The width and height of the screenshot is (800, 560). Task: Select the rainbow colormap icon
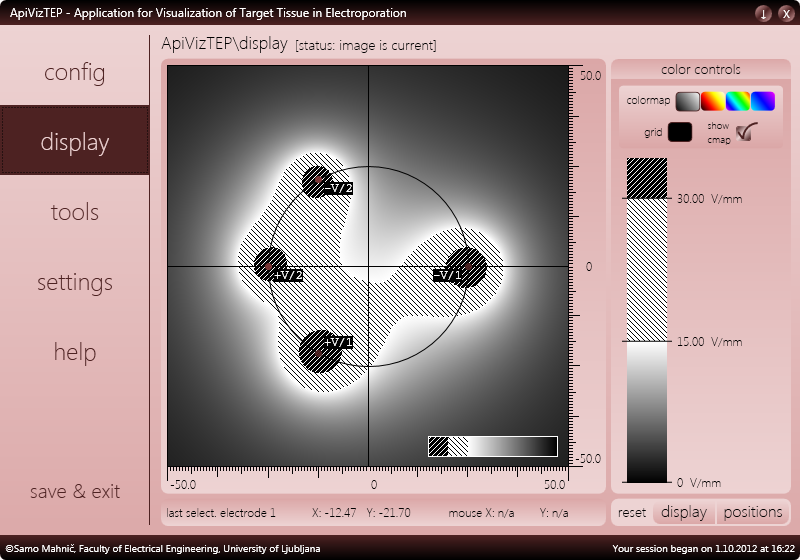coord(737,101)
